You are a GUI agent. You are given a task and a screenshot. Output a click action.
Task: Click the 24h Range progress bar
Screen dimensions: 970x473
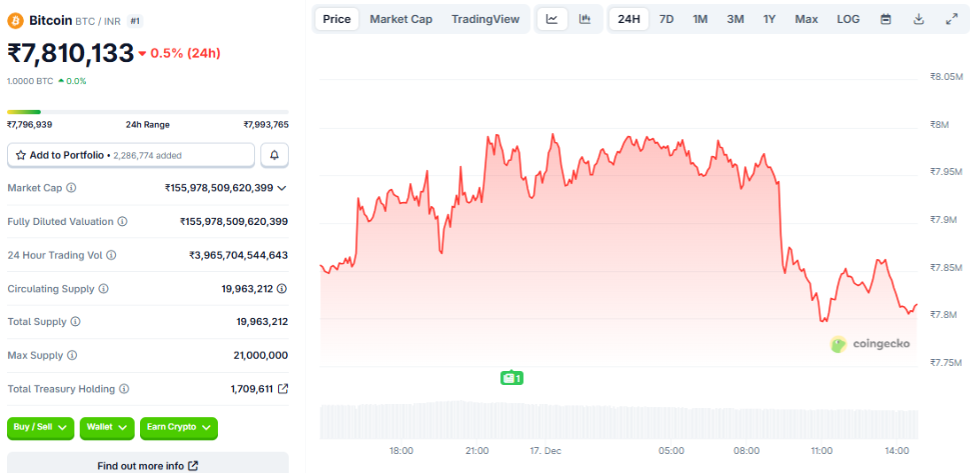tap(148, 112)
